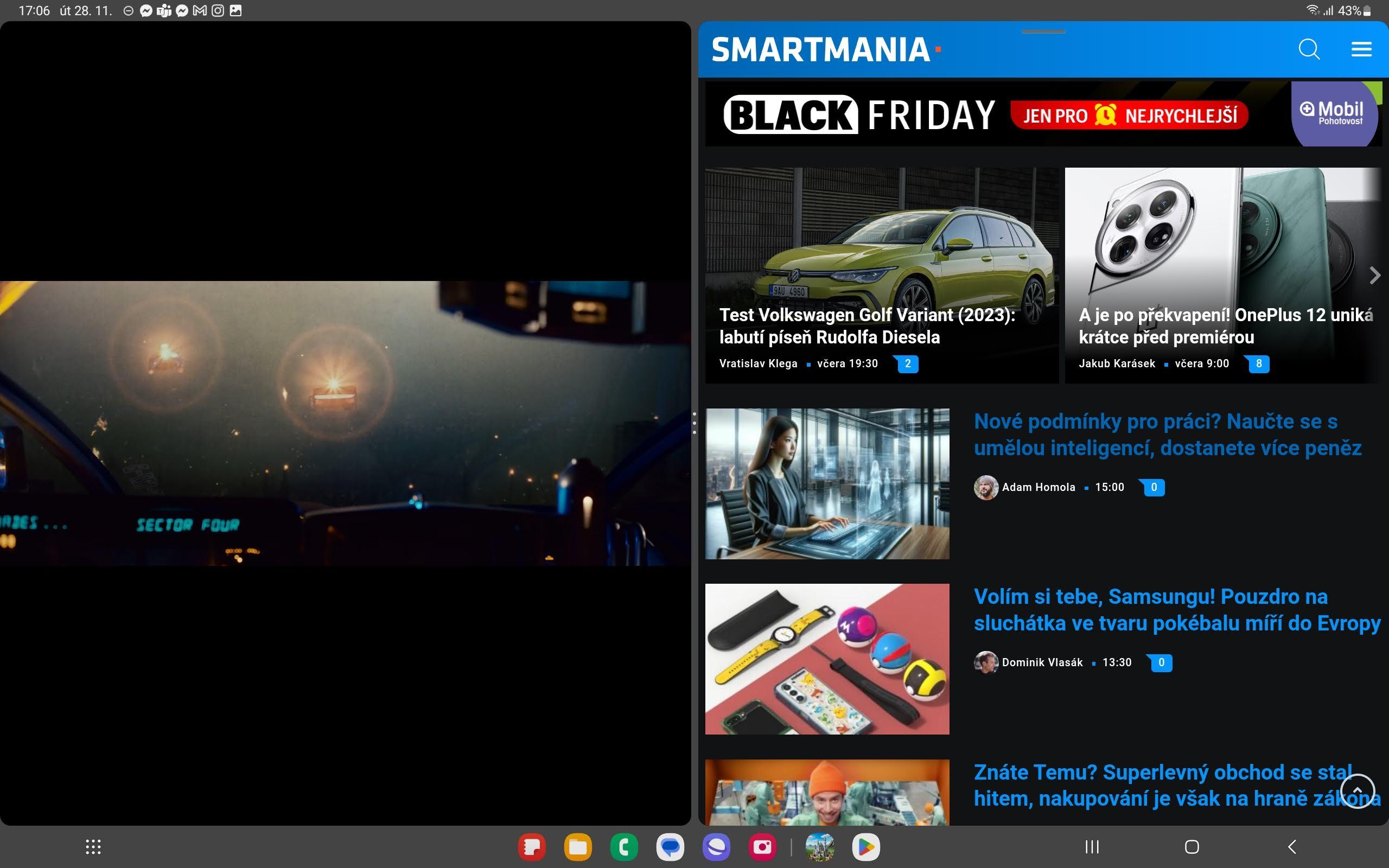Open thumbnail of woman at holographic desk
Screen dimensions: 1389x868
coord(827,484)
